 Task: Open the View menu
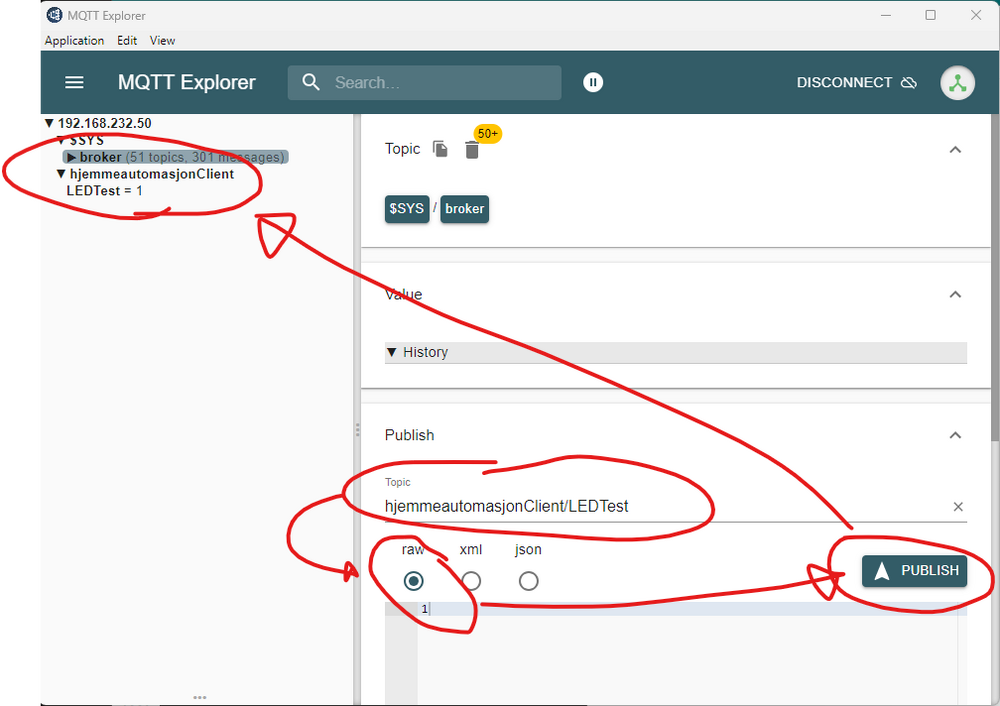click(162, 40)
